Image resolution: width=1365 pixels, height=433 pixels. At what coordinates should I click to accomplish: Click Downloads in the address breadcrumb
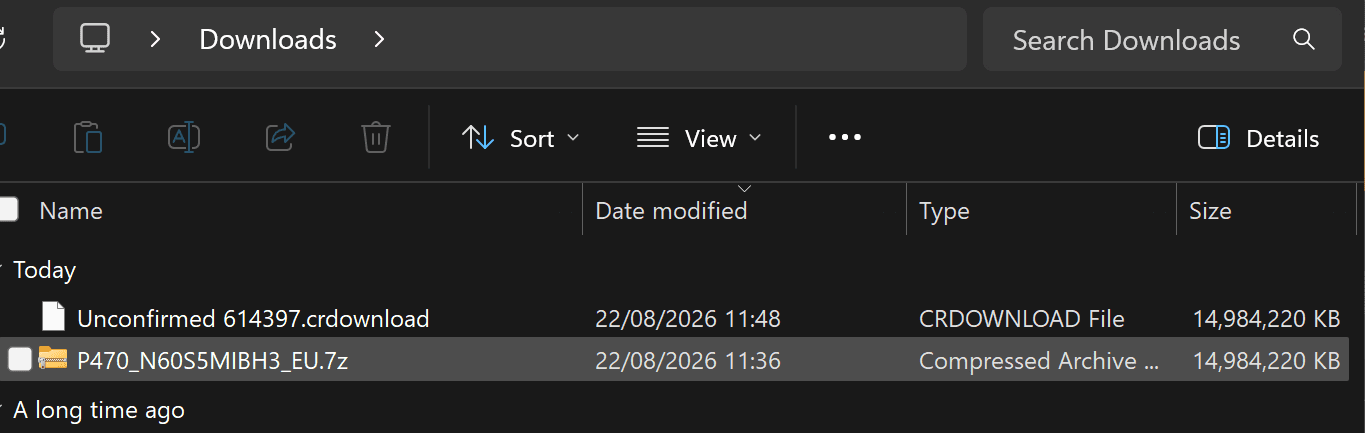(268, 39)
